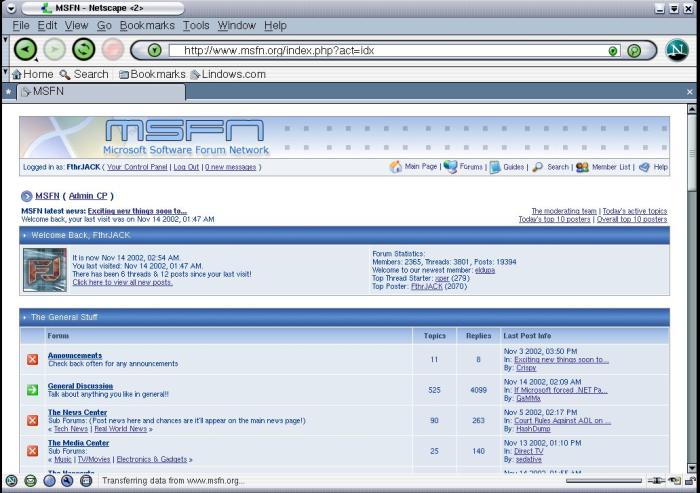This screenshot has height=493, width=700.
Task: Click the General Discussion new-posts icon
Action: coord(33,390)
